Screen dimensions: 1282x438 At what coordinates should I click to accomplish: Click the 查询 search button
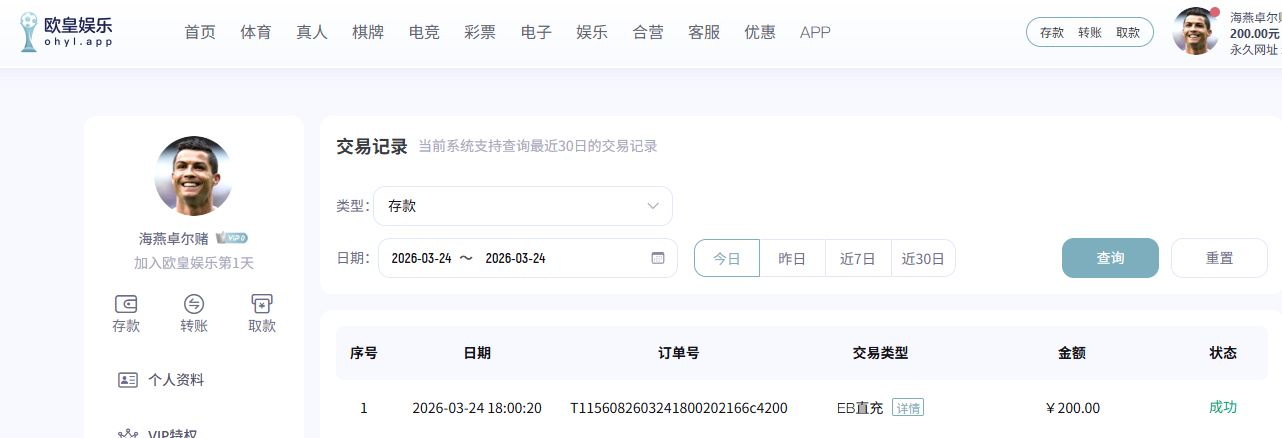tap(1110, 258)
